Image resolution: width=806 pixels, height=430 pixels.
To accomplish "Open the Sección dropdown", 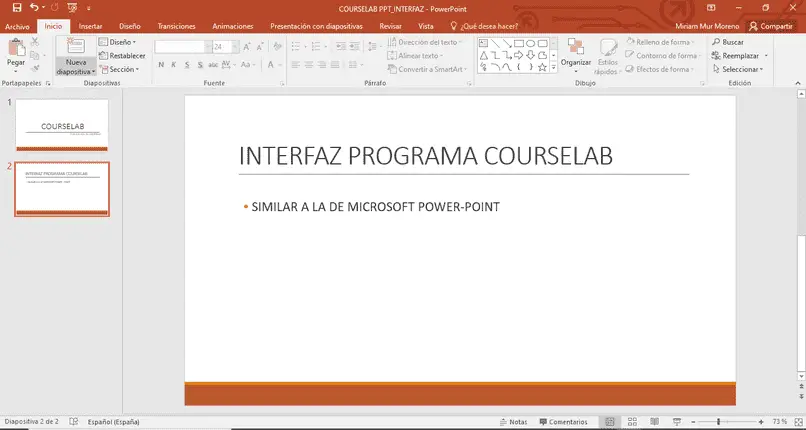I will [119, 69].
